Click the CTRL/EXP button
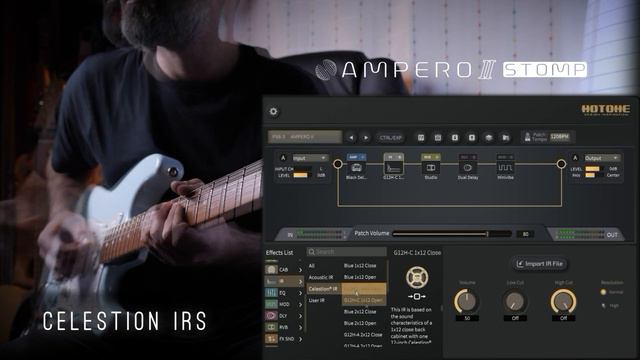Viewport: 640px width, 360px height. point(391,138)
